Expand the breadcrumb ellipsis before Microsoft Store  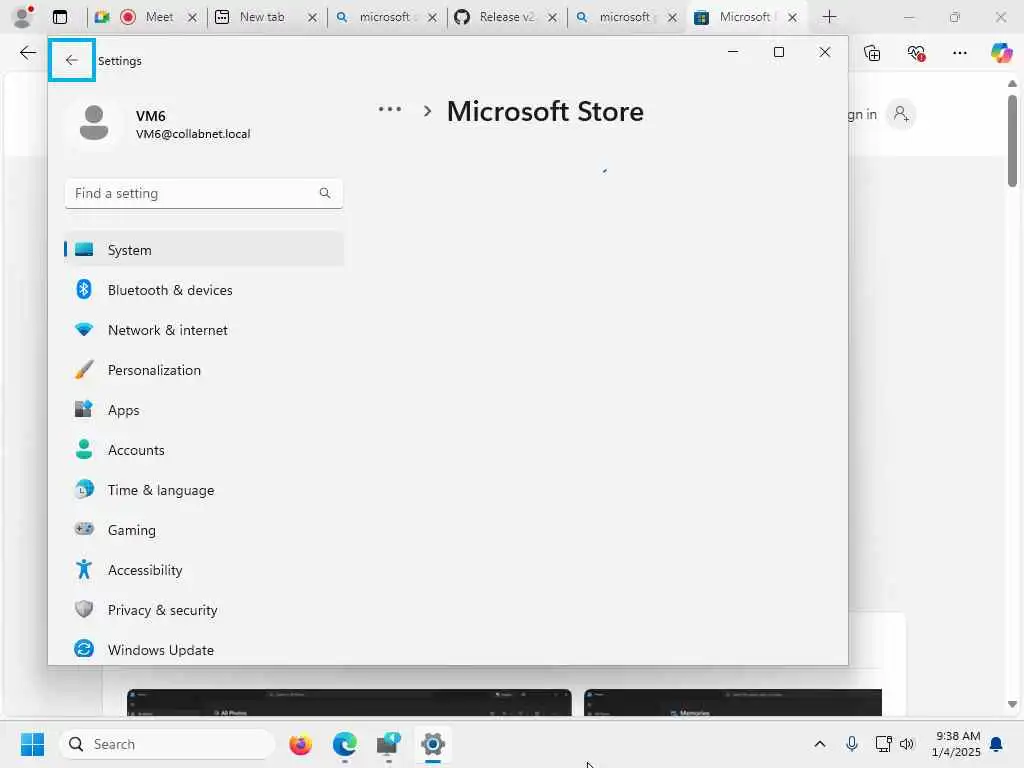(390, 110)
